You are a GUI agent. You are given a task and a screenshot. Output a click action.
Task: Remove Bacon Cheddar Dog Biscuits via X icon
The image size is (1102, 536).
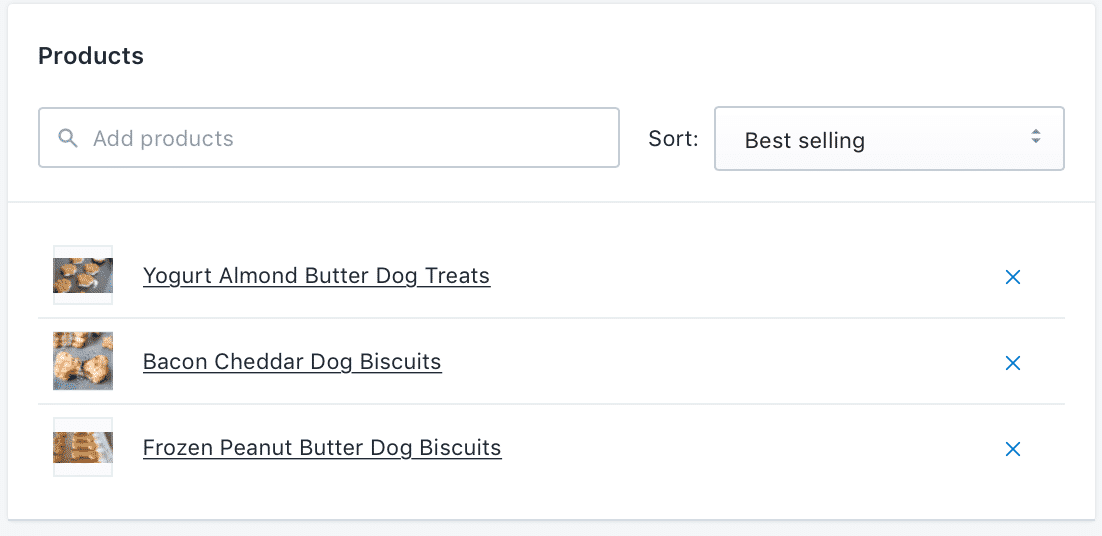point(1013,363)
